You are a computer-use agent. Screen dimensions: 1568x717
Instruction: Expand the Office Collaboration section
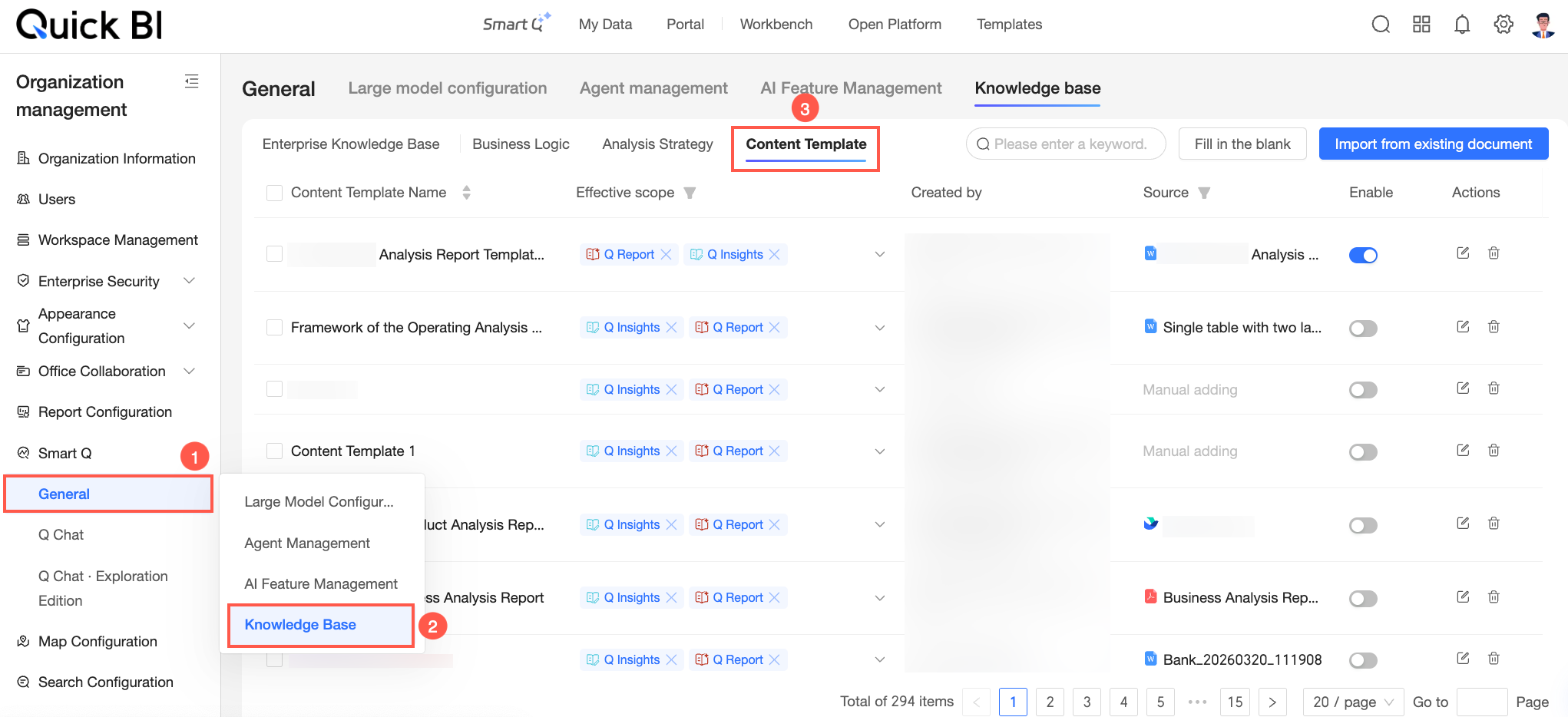(189, 372)
